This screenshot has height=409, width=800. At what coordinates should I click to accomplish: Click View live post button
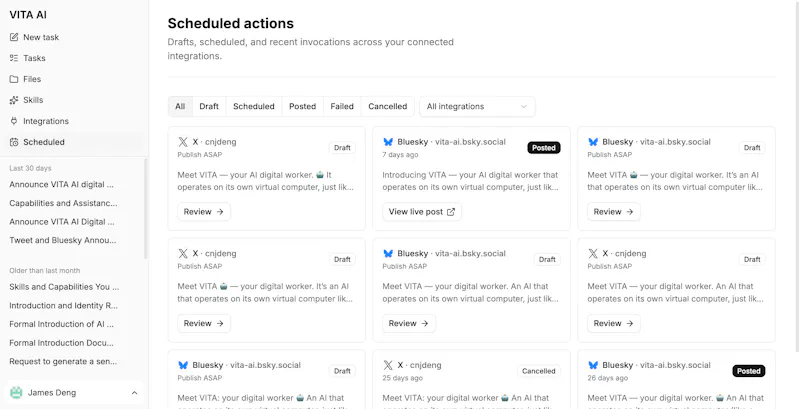click(422, 212)
